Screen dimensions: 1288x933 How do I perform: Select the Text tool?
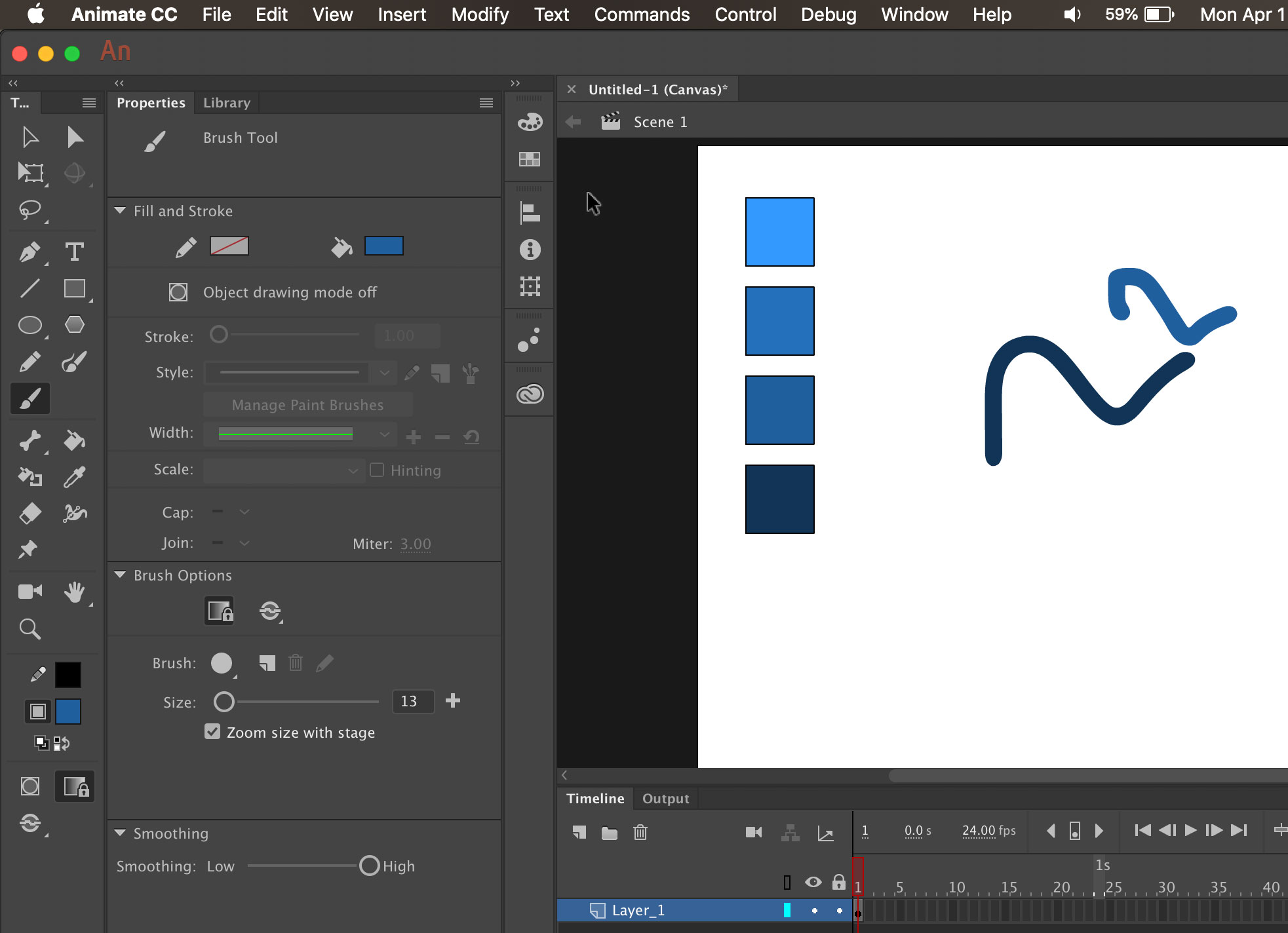pyautogui.click(x=75, y=252)
